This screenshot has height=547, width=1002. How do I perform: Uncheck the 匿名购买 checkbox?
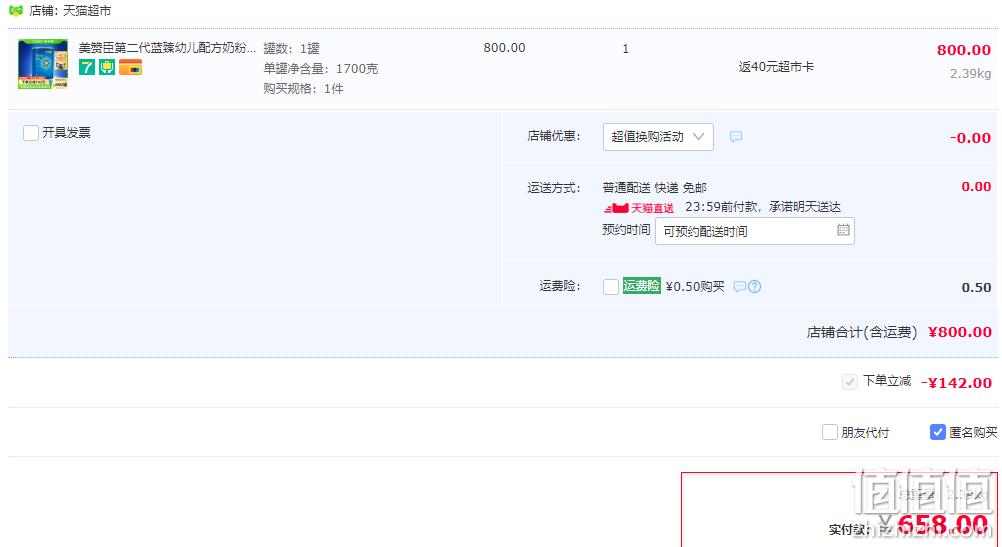(937, 433)
